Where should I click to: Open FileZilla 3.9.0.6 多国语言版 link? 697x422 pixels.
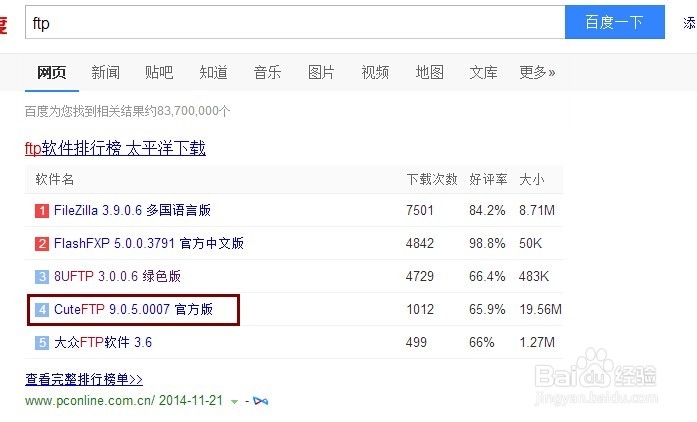point(132,210)
